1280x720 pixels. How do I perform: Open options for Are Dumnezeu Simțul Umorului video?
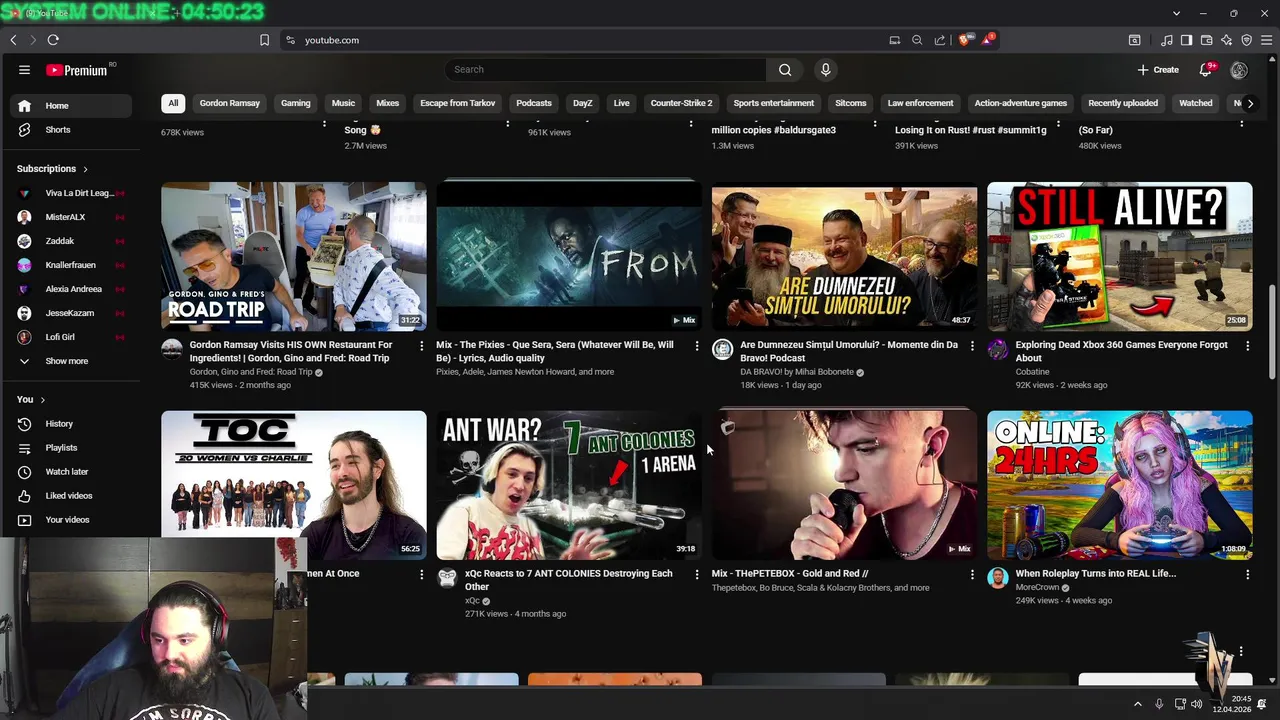click(972, 346)
